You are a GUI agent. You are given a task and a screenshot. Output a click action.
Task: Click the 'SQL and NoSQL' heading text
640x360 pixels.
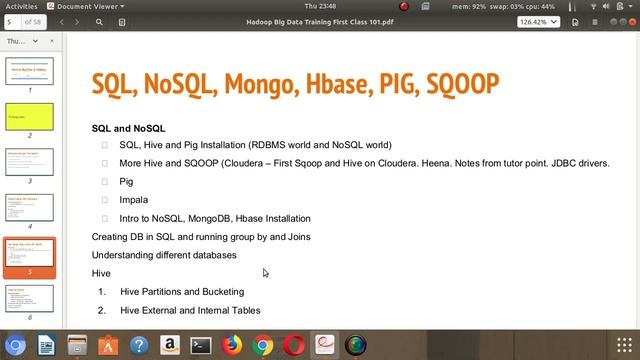129,129
